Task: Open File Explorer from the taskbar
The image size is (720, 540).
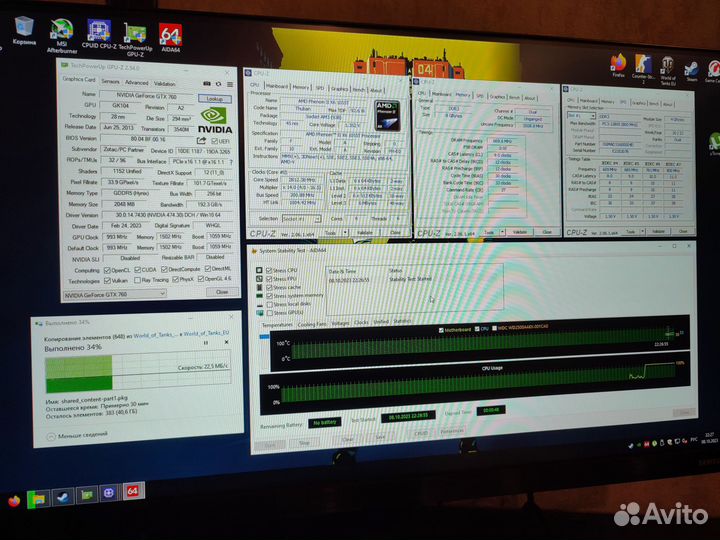Action: (38, 499)
